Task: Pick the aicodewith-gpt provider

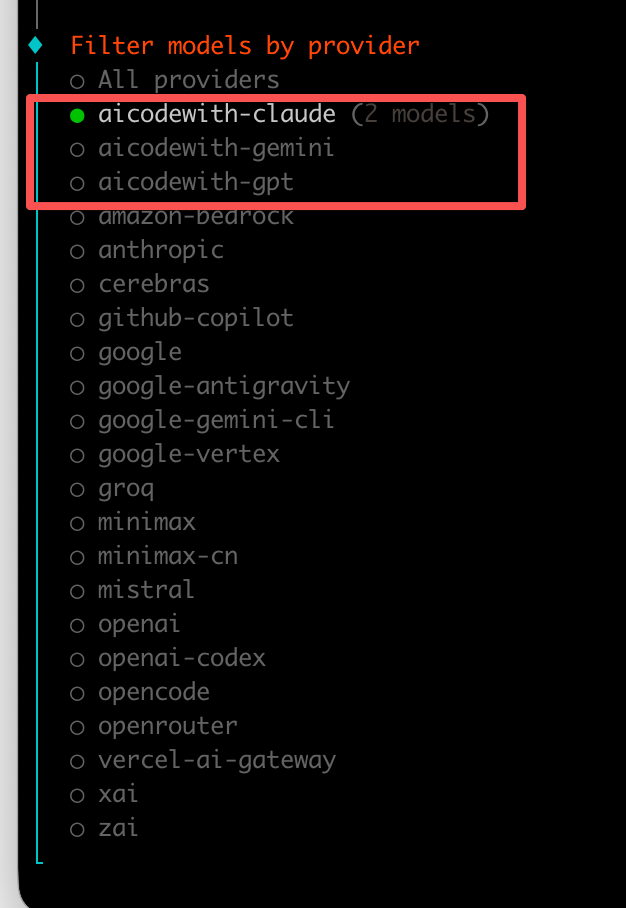Action: (195, 182)
